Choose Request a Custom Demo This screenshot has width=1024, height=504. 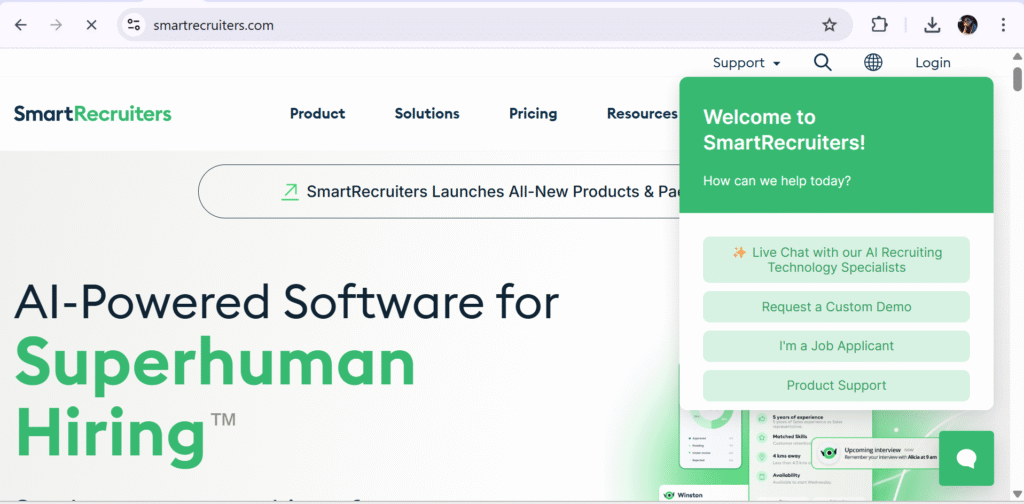point(837,307)
